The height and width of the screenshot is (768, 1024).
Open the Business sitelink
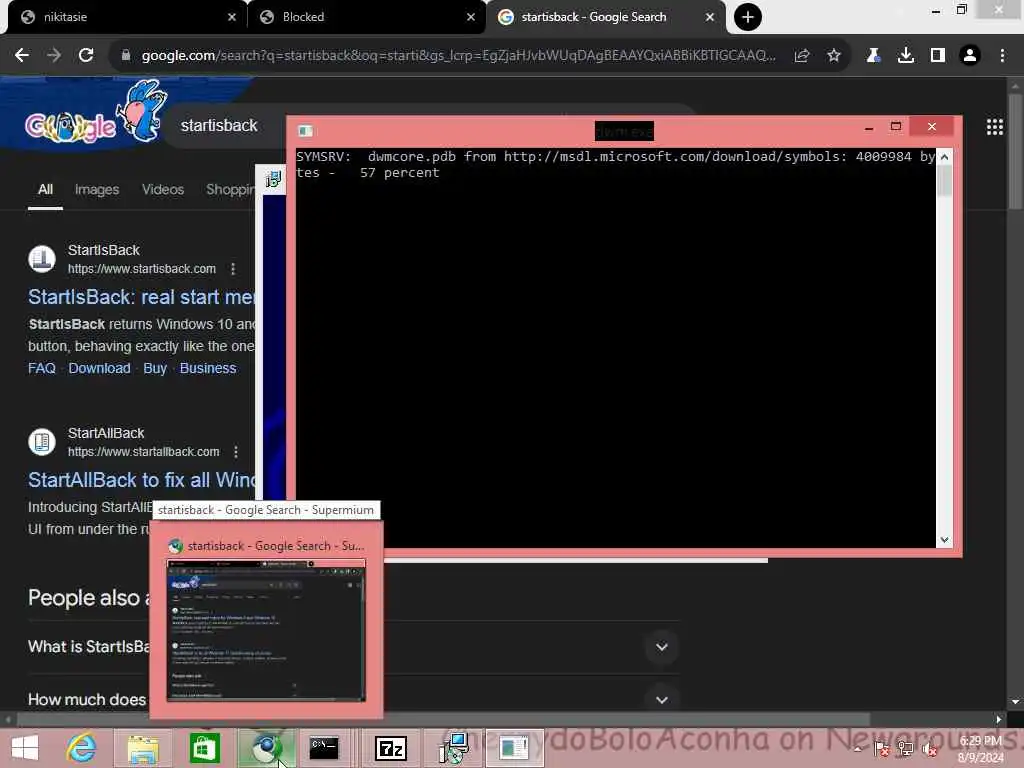tap(208, 368)
